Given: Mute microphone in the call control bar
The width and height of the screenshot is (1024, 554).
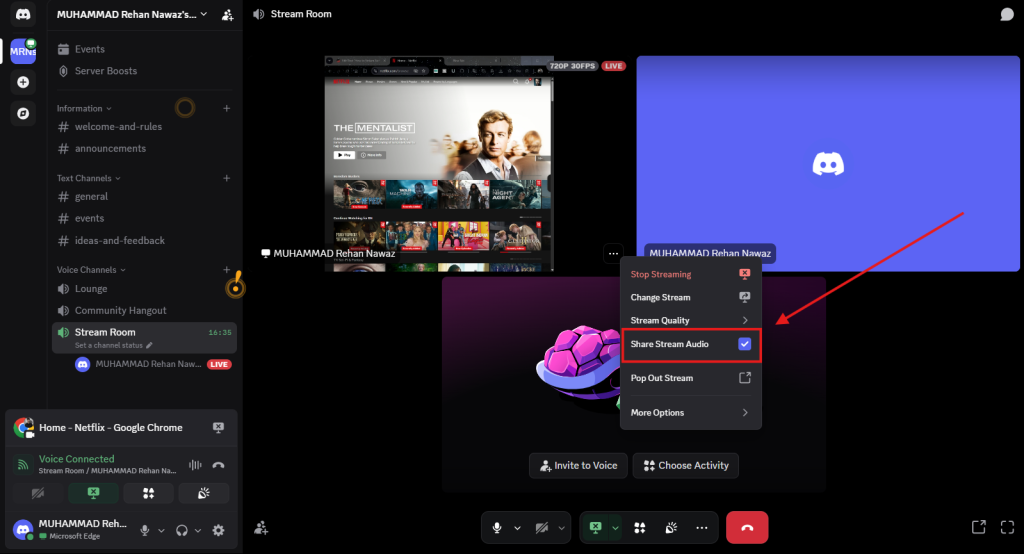Looking at the screenshot, I should pos(497,528).
